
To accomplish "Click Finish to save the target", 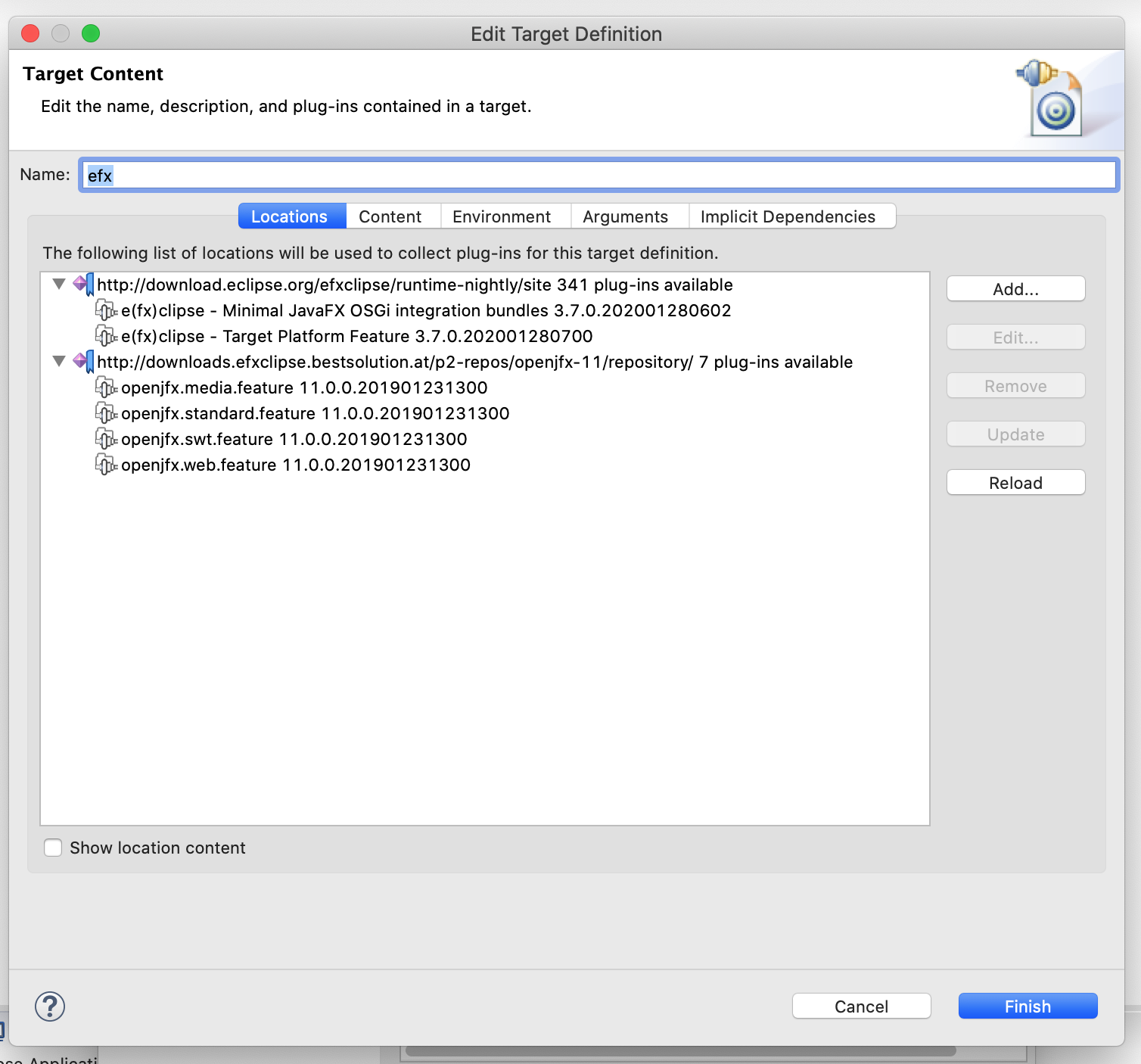I will point(1028,1006).
